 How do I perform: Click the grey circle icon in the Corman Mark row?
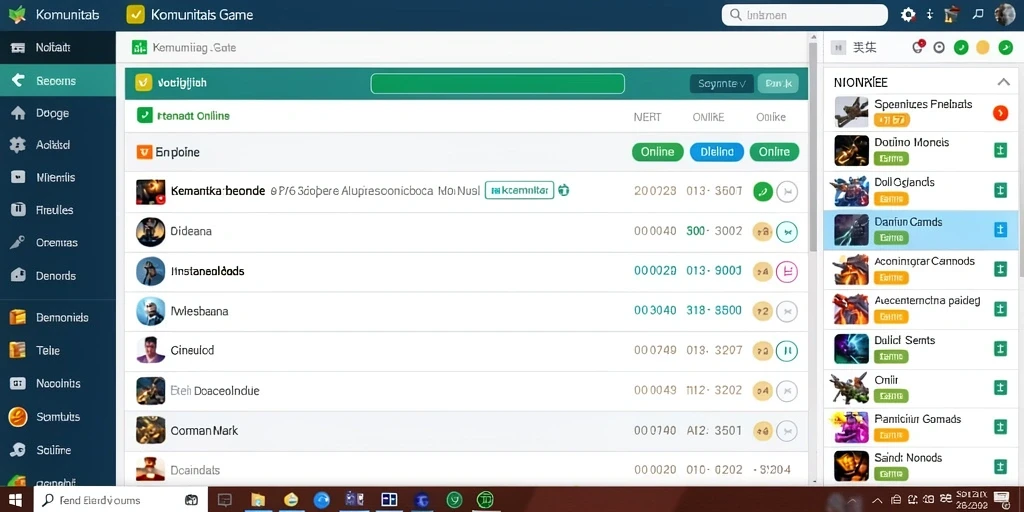(787, 431)
